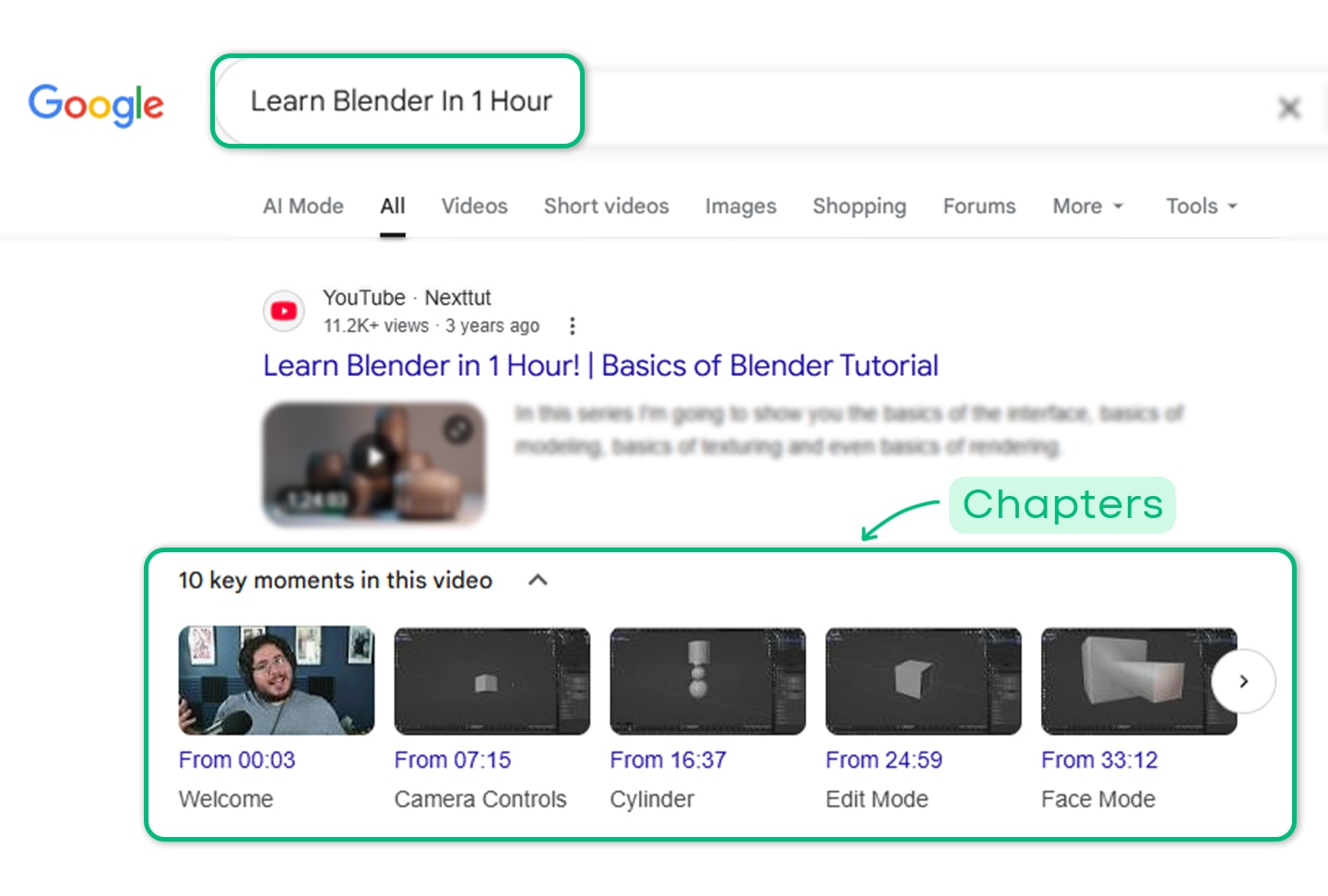Click the Nexttut channel name
This screenshot has width=1328, height=896.
(457, 297)
